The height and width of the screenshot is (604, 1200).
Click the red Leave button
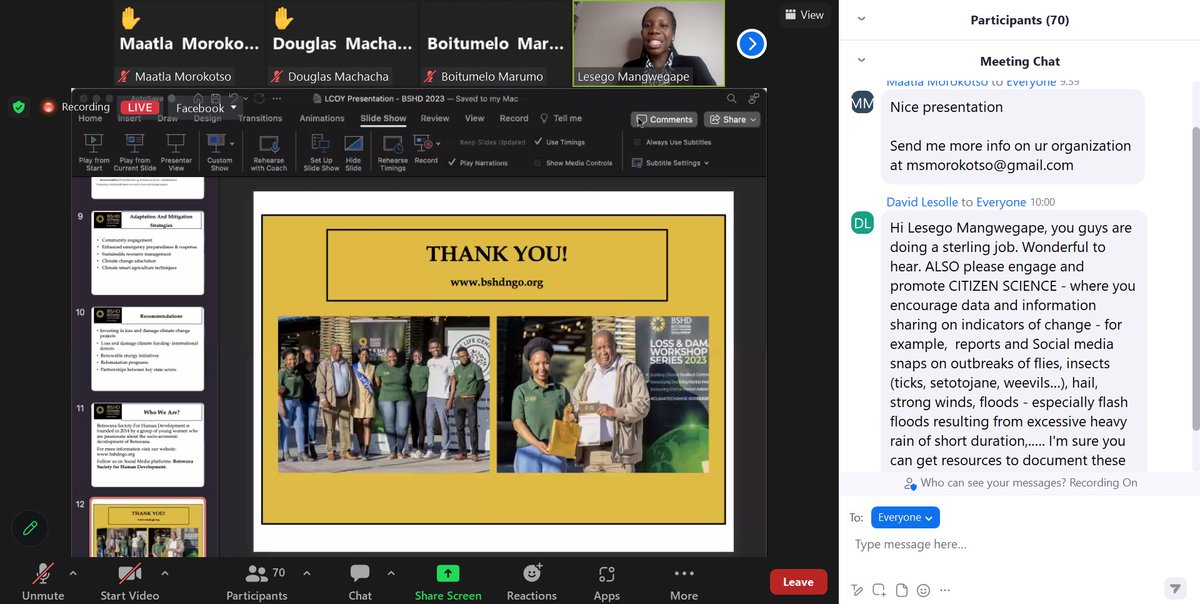click(798, 582)
